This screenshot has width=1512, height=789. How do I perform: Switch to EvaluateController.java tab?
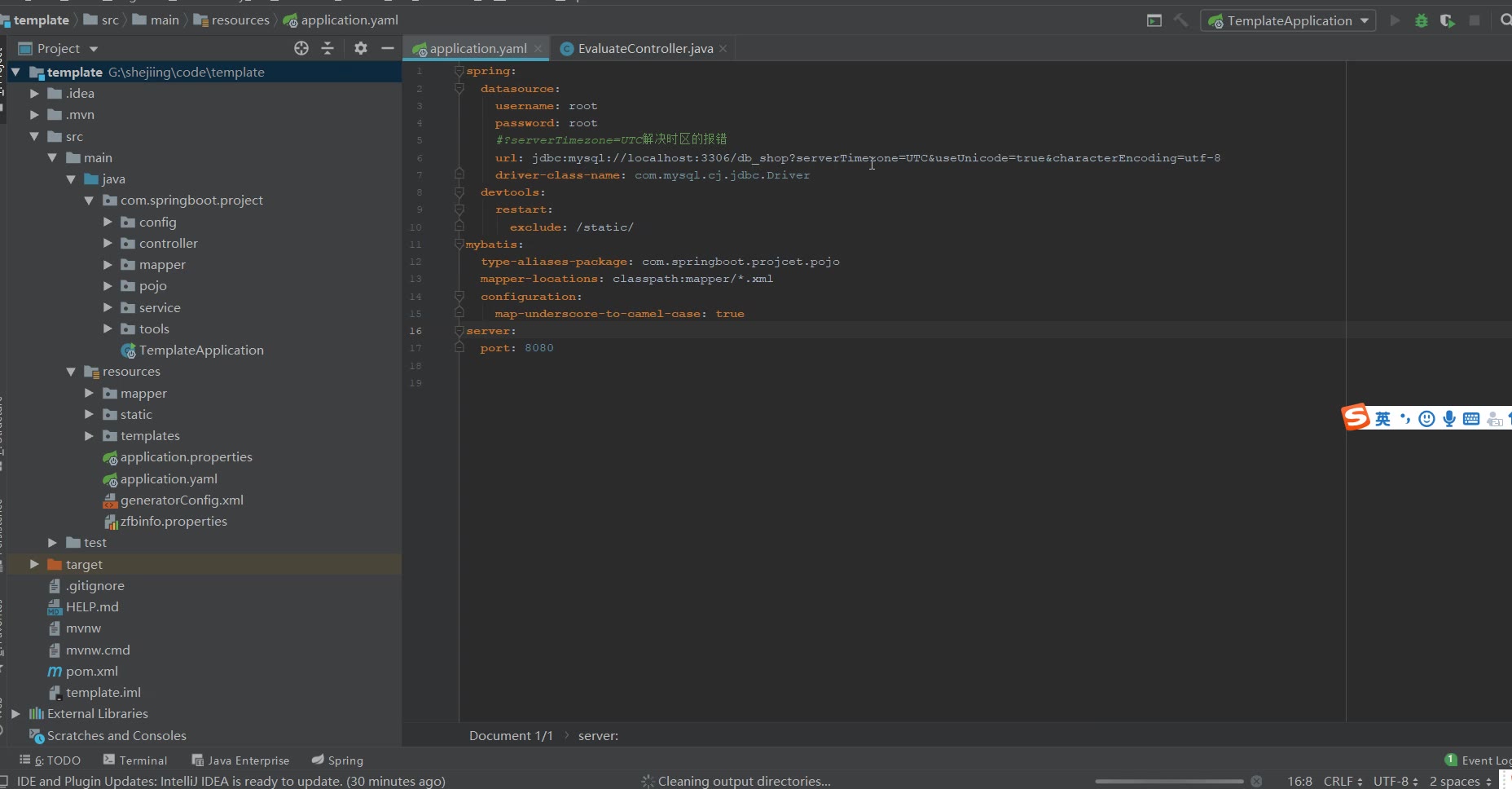[x=644, y=49]
